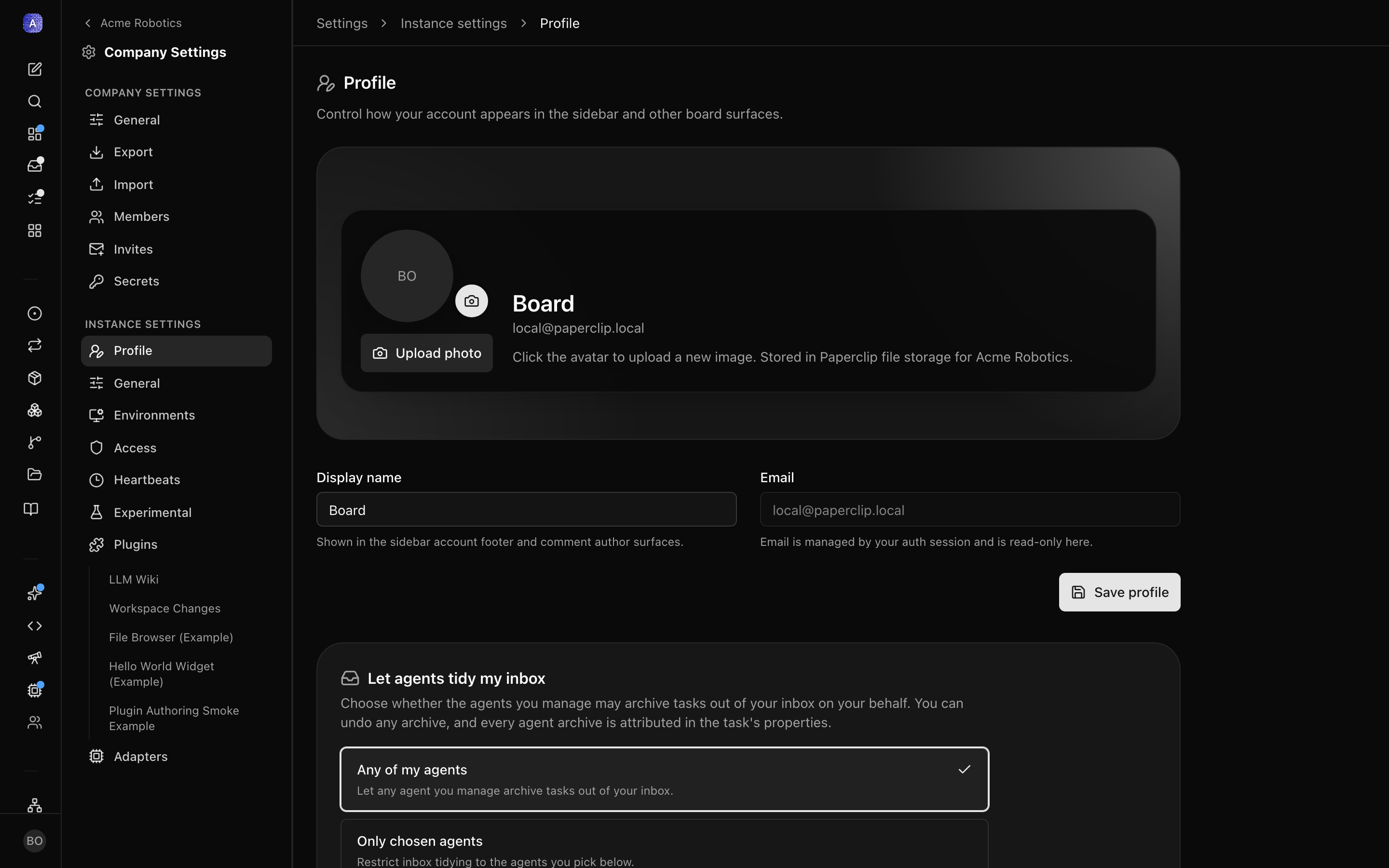Open the book icon in the rail
1389x868 pixels.
pyautogui.click(x=31, y=509)
